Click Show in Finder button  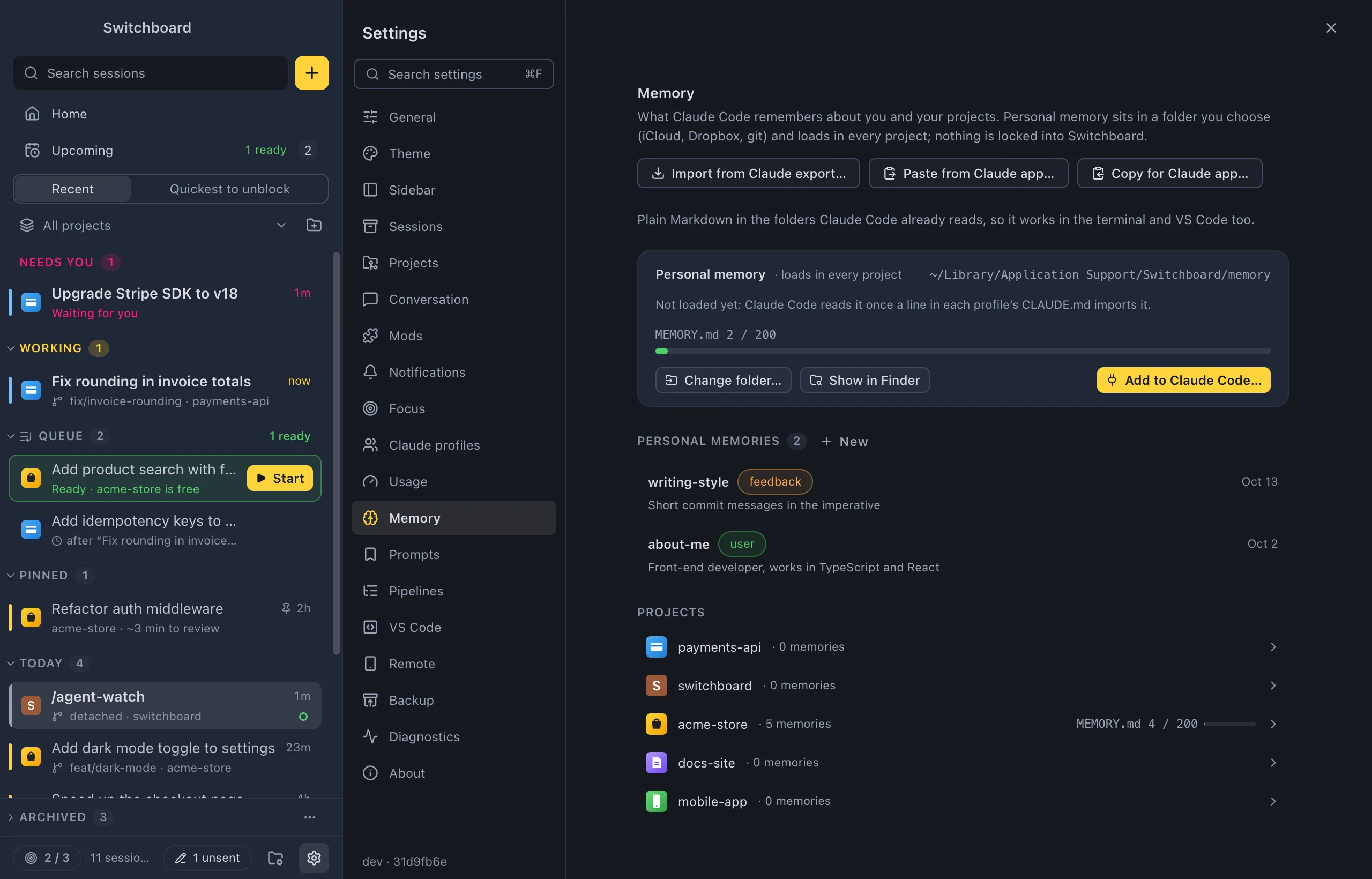(x=864, y=380)
